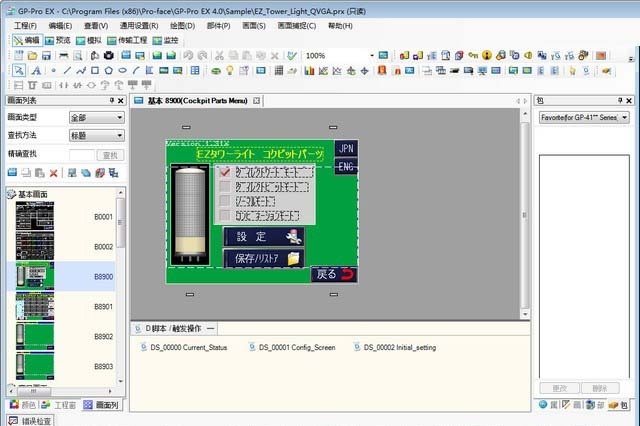
Task: Click the error check checkmark toolbar icon
Action: (291, 55)
